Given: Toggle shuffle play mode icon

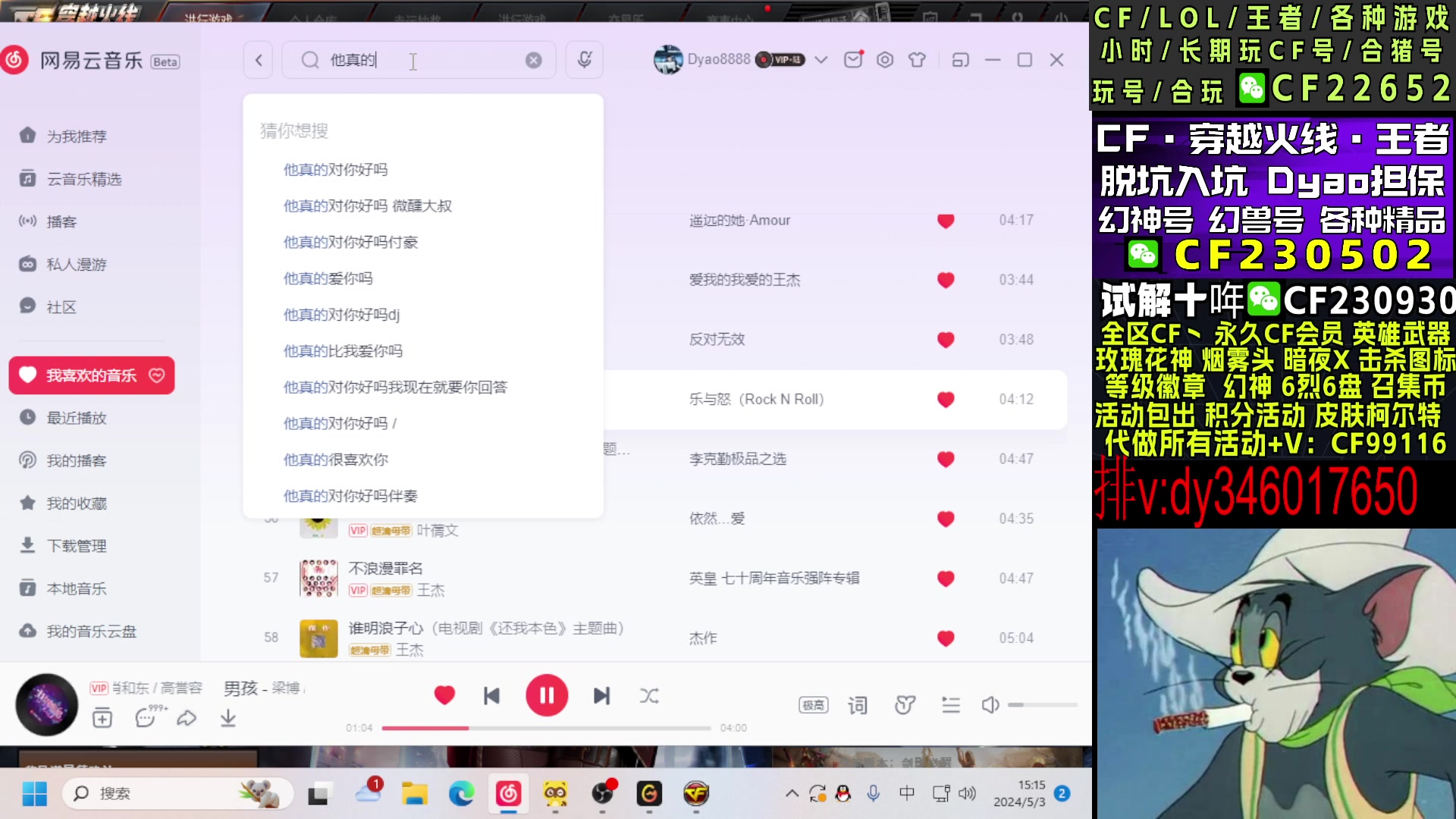Looking at the screenshot, I should point(649,695).
